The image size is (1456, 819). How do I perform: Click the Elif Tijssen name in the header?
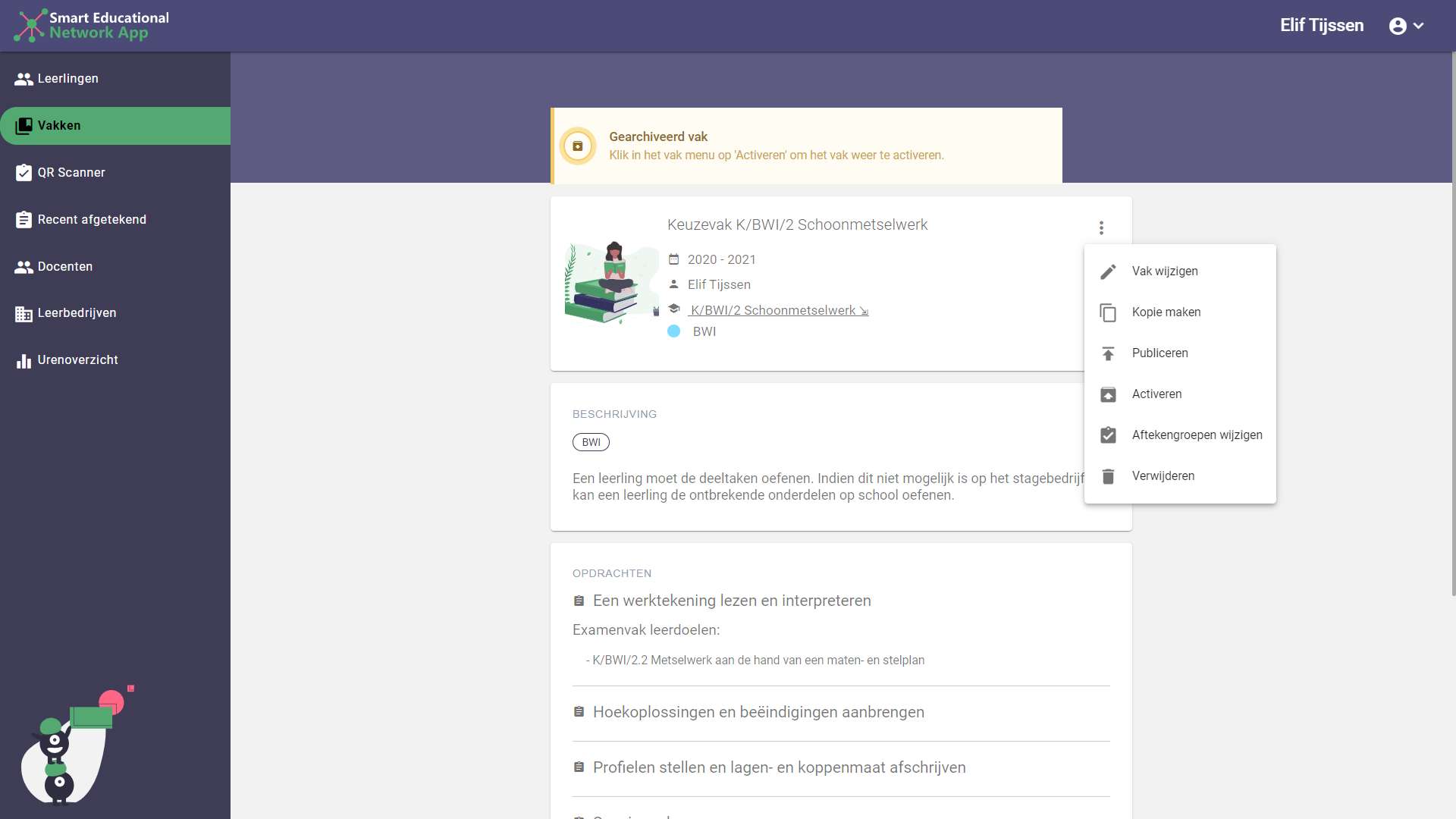click(x=1322, y=26)
